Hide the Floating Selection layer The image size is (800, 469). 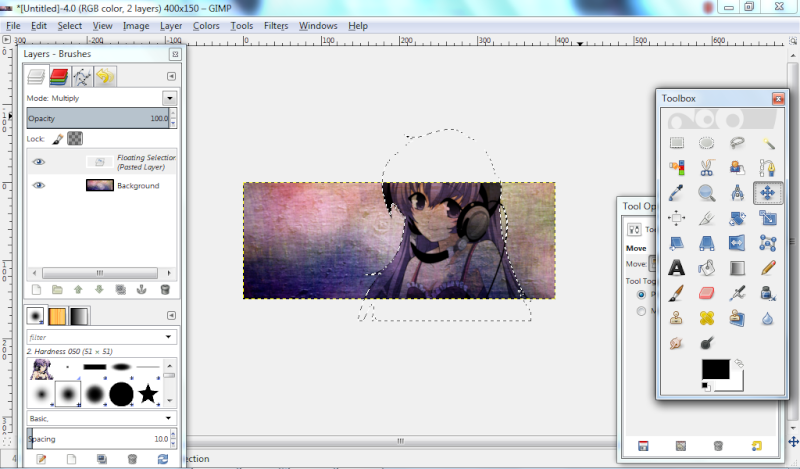[39, 162]
